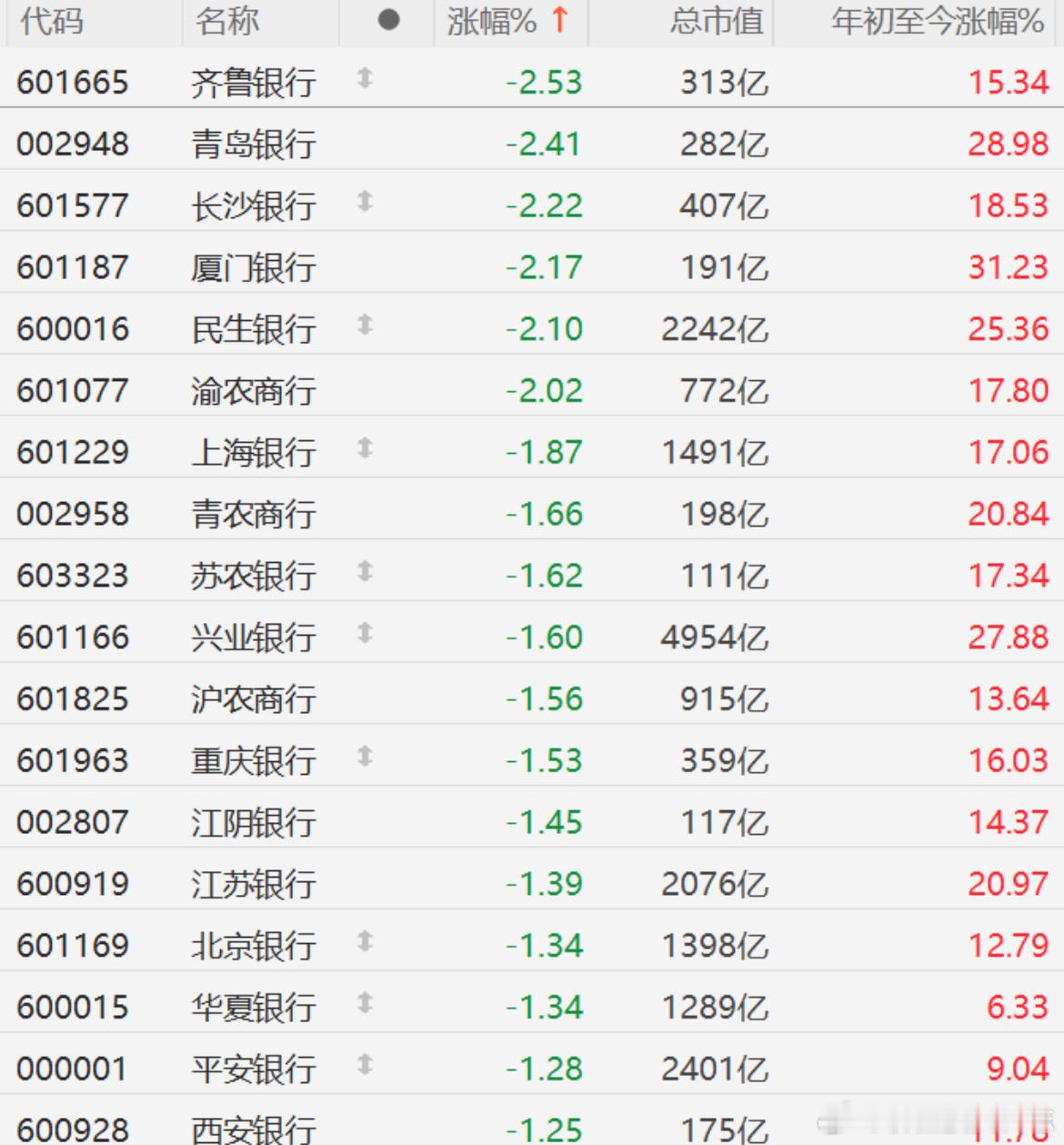Select the 长沙银行 stock name

pyautogui.click(x=254, y=206)
